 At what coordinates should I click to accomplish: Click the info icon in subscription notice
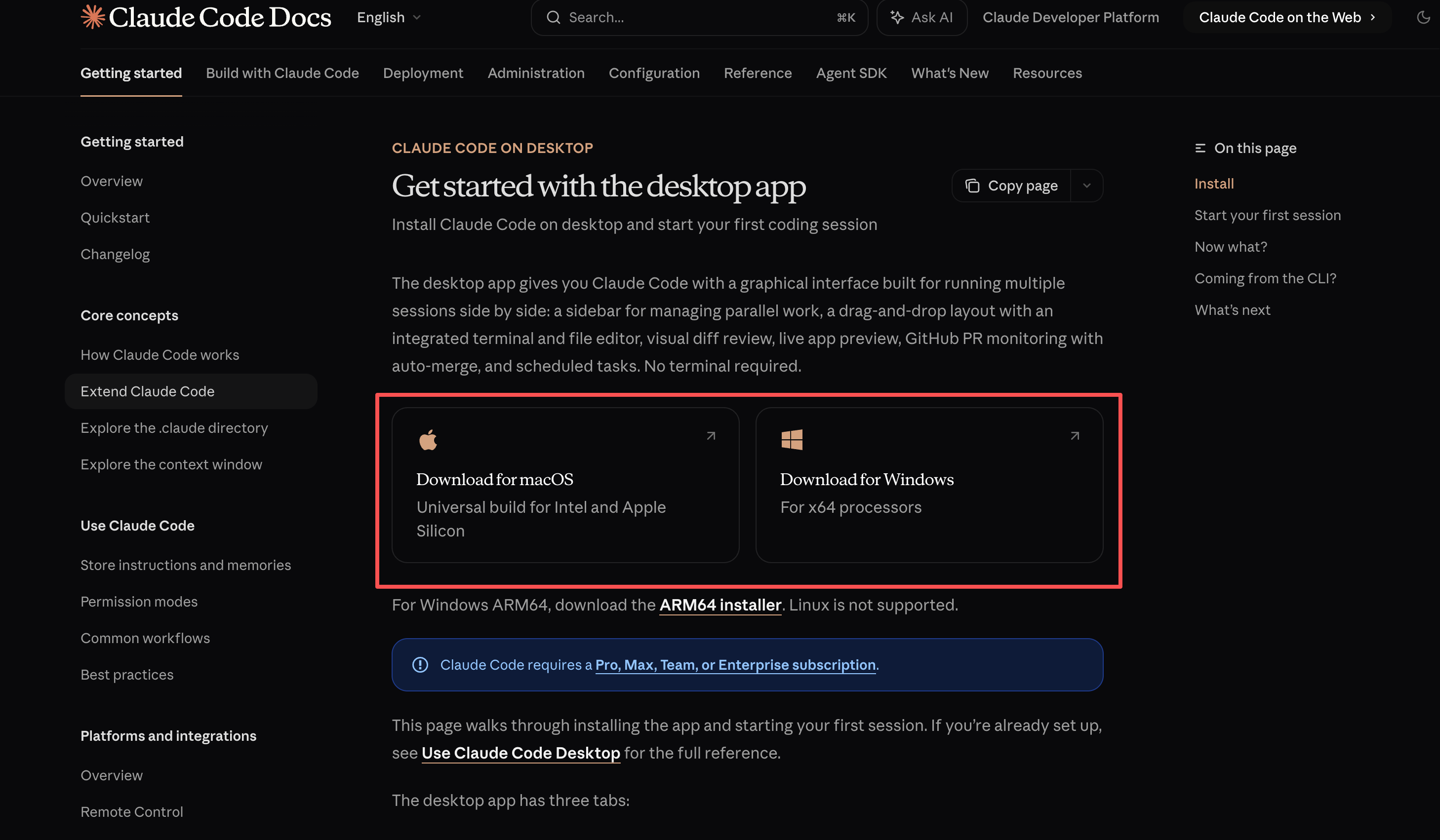pyautogui.click(x=420, y=665)
